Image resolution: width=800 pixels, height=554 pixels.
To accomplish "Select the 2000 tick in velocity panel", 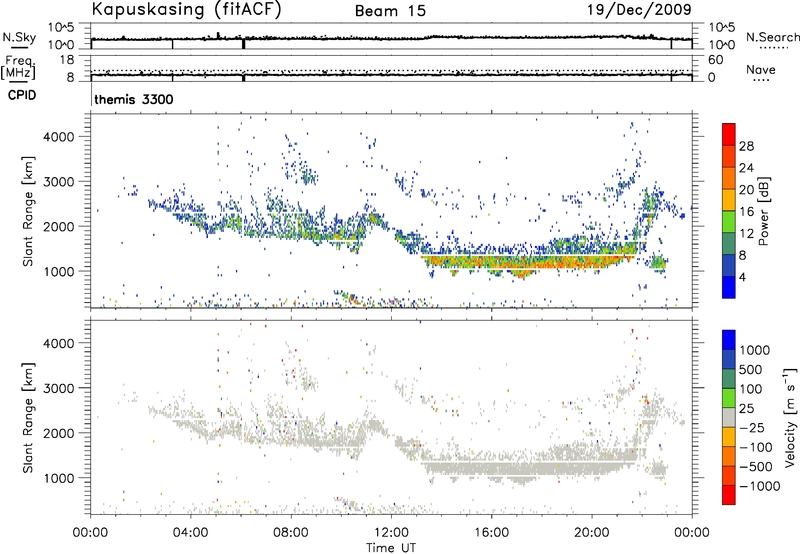I will click(59, 433).
